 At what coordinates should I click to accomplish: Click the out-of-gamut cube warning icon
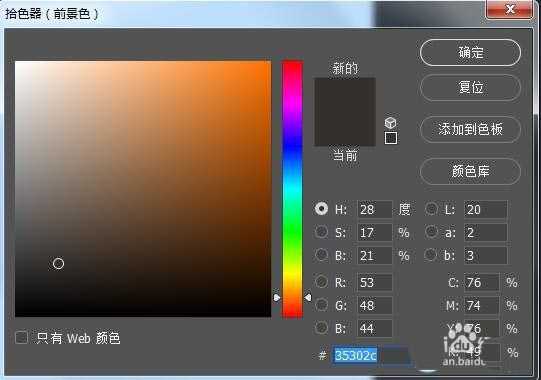pos(390,123)
